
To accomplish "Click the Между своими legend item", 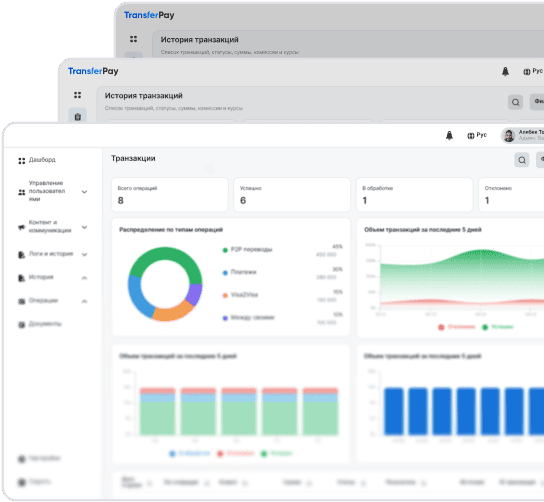I will pos(248,317).
